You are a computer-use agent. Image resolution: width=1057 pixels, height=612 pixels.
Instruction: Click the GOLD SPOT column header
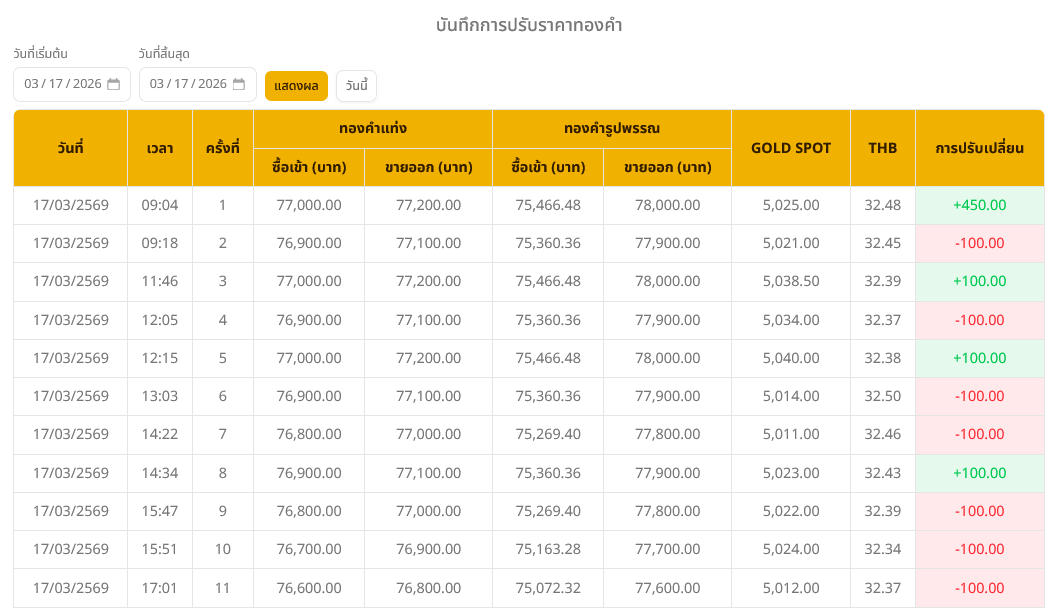coord(791,148)
